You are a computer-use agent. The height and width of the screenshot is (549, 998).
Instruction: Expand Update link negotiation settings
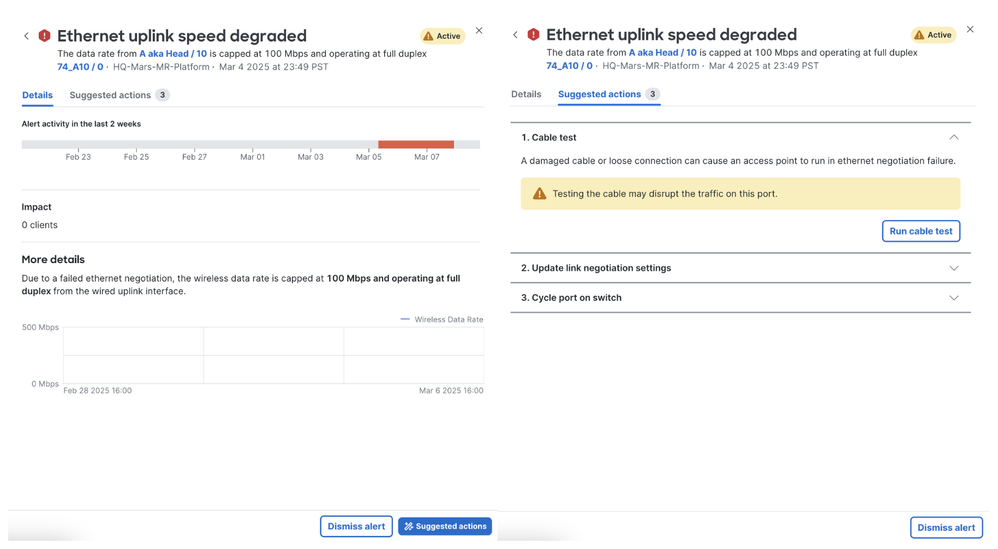pyautogui.click(x=953, y=268)
